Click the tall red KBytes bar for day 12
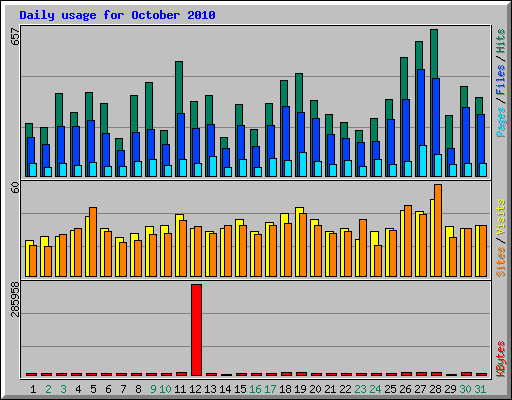This screenshot has height=400, width=512. 196,330
